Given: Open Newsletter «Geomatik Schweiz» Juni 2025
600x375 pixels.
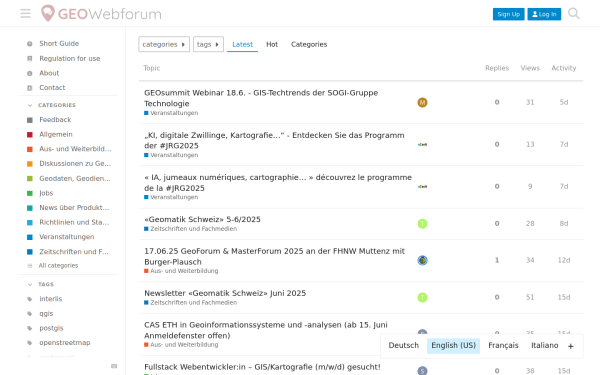Looking at the screenshot, I should [x=225, y=293].
